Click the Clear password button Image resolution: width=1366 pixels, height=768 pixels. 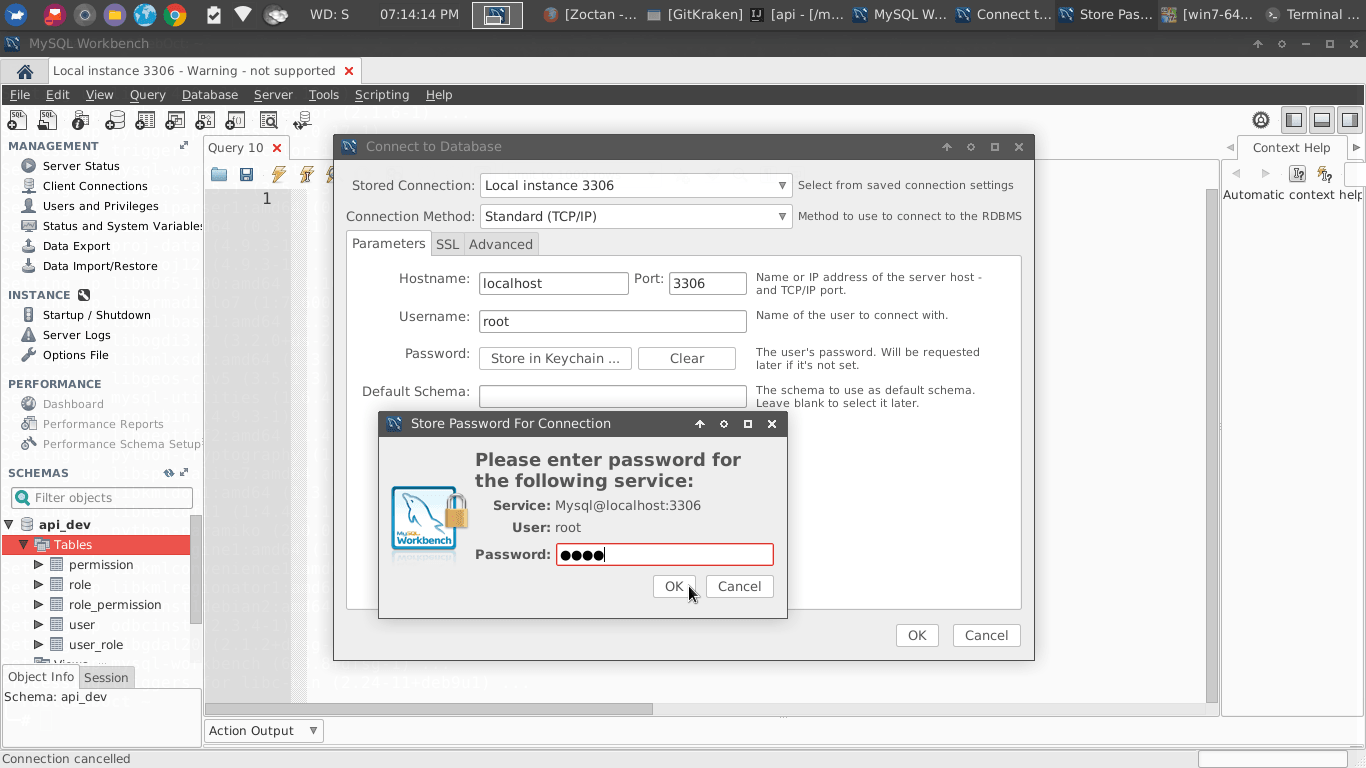click(x=686, y=358)
